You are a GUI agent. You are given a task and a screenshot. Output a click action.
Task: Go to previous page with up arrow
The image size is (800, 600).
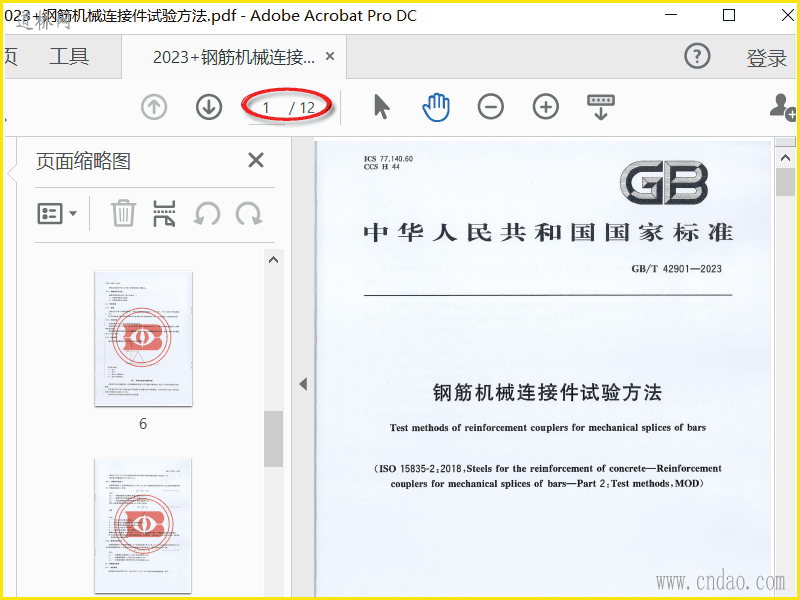[x=154, y=108]
